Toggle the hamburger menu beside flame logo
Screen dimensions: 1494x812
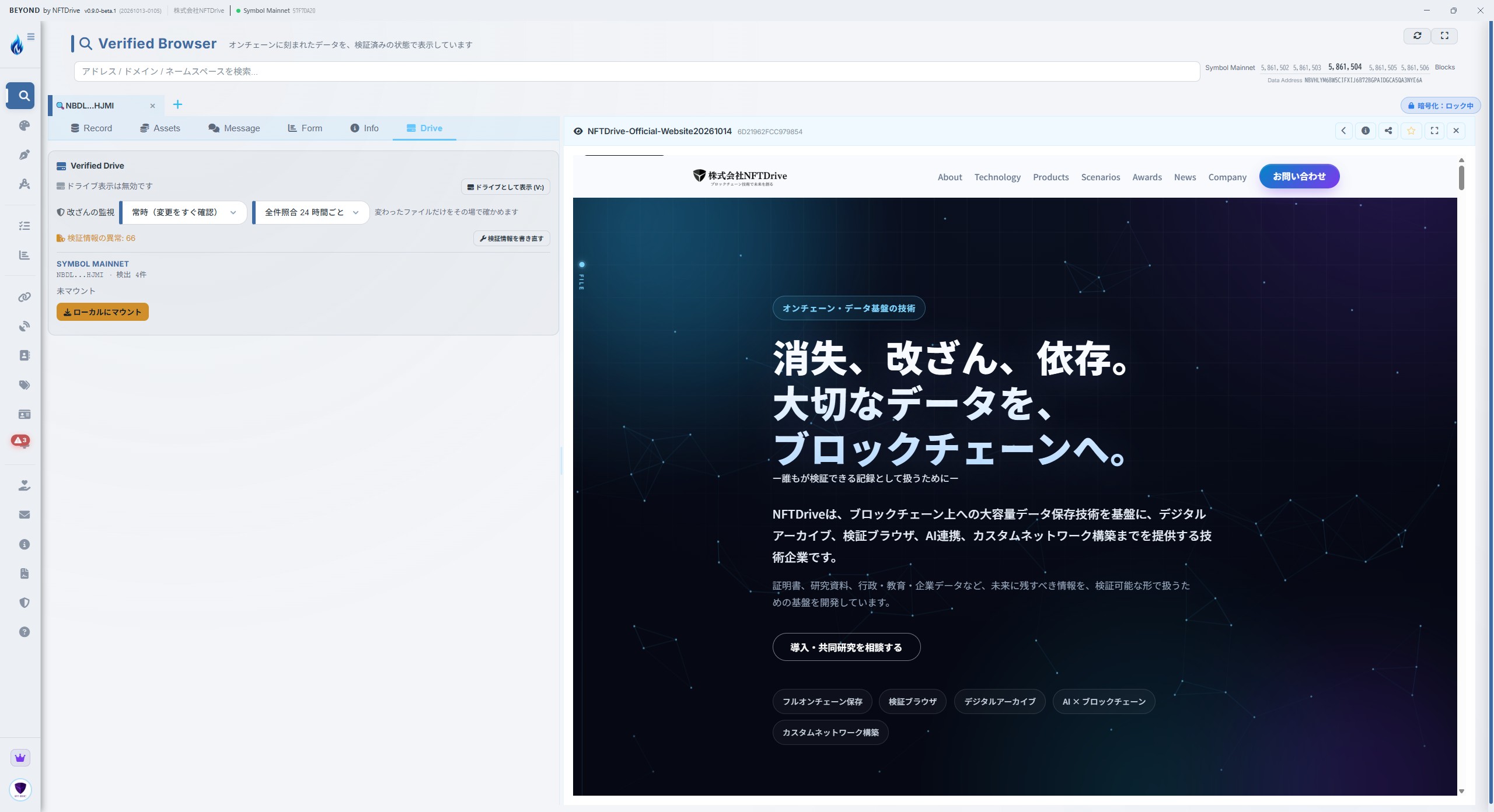pyautogui.click(x=31, y=37)
